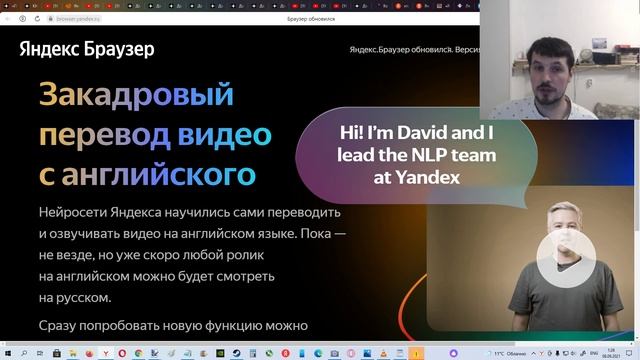
Task: Focus the browser.yandex.ru address field
Action: [x=78, y=19]
